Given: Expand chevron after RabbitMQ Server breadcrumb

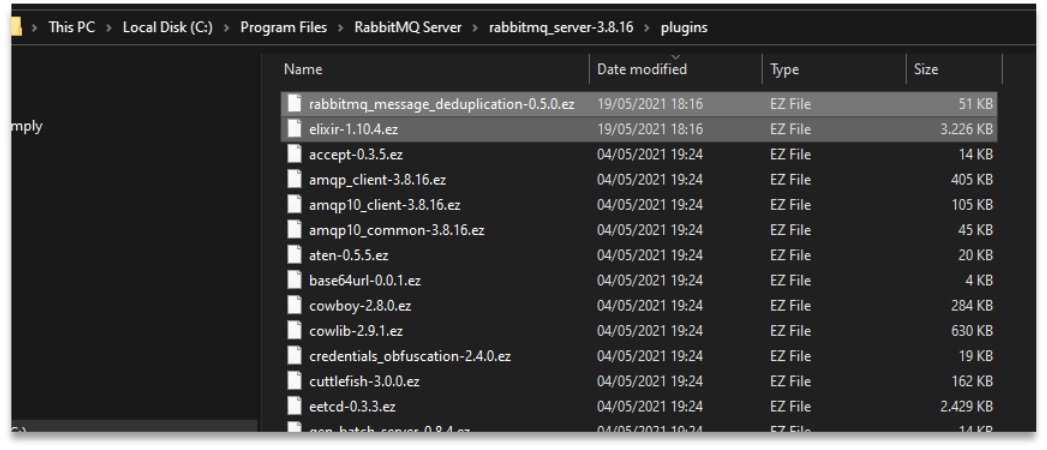Looking at the screenshot, I should [475, 28].
